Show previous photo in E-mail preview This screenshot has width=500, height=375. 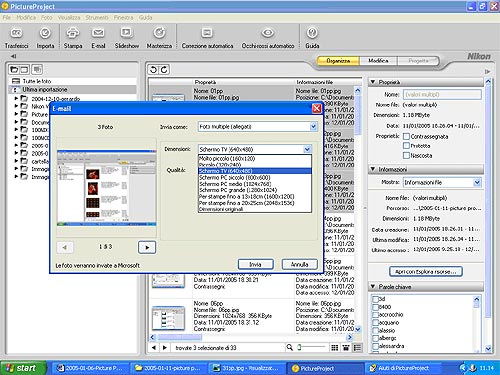pyautogui.click(x=65, y=247)
